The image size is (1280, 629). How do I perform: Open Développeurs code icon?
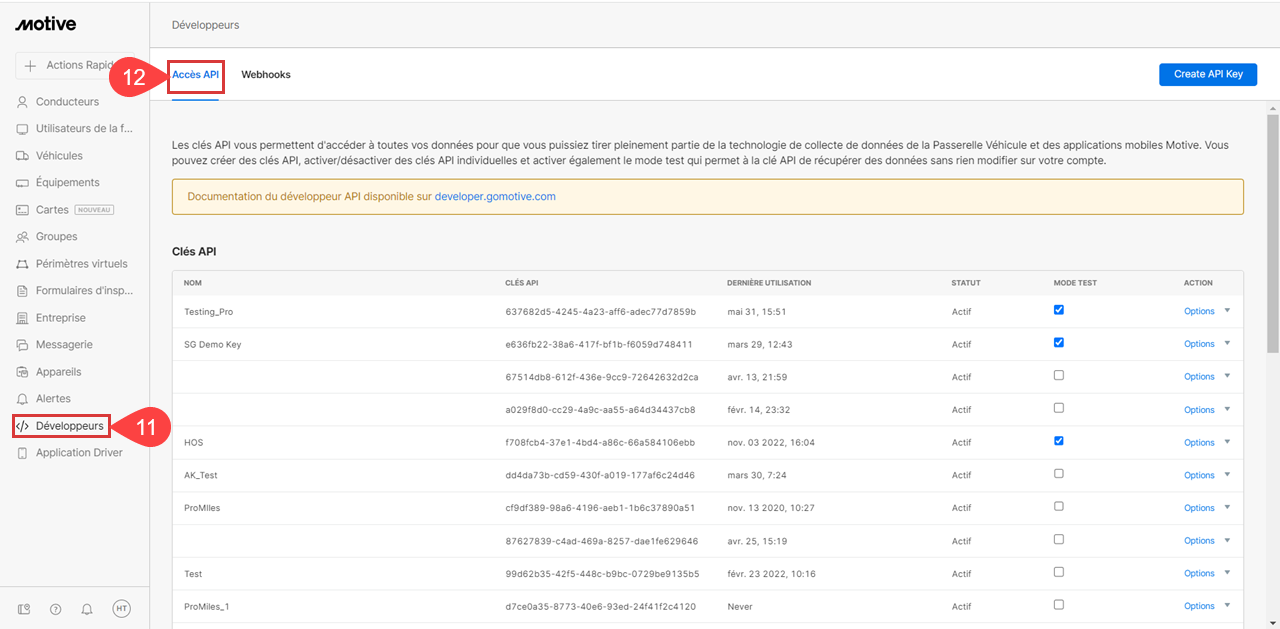coord(23,426)
